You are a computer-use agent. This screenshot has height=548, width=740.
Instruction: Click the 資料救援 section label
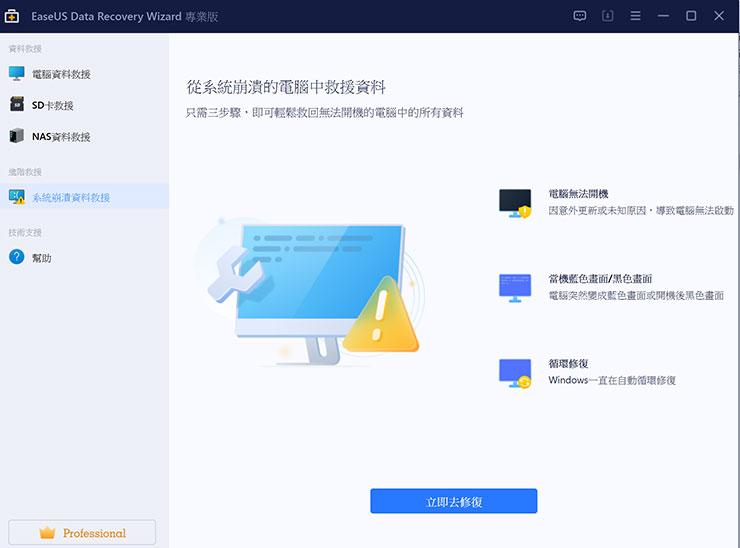[25, 49]
